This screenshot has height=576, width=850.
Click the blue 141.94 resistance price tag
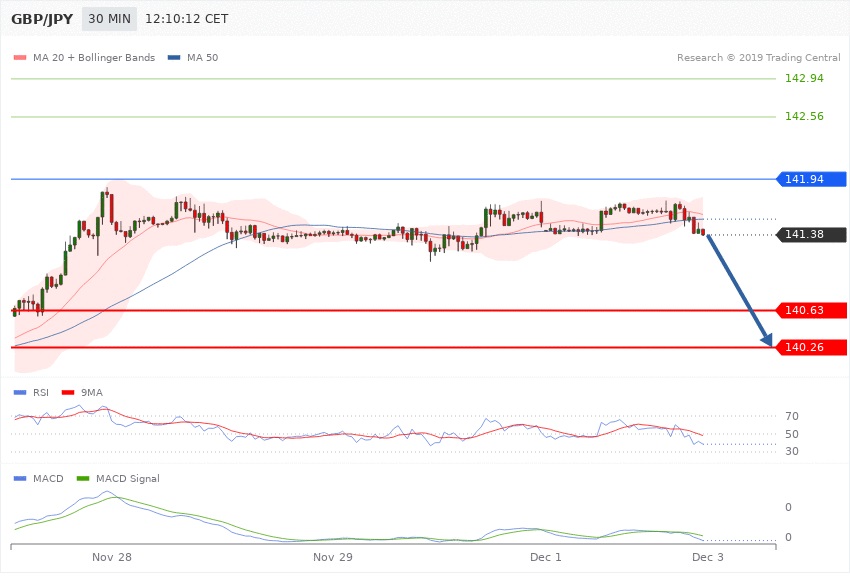pos(810,179)
